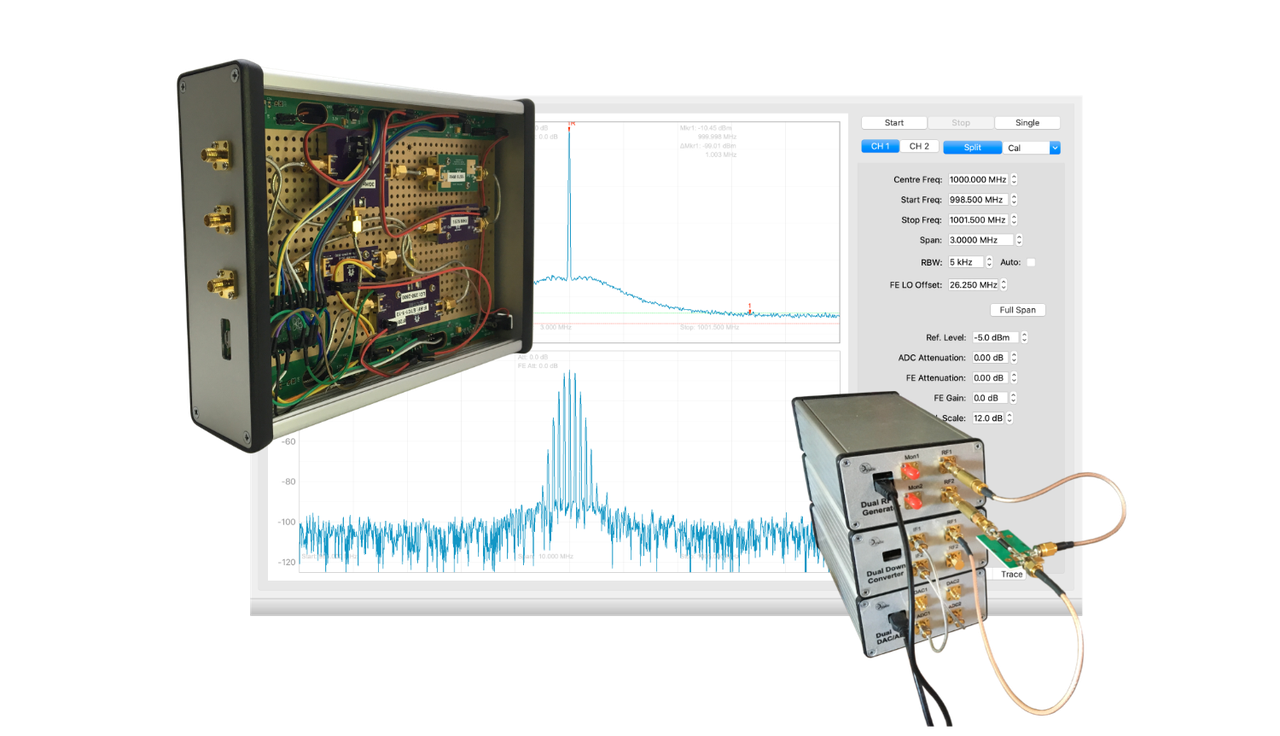The width and height of the screenshot is (1280, 736).
Task: Click the Trace button
Action: [1012, 574]
